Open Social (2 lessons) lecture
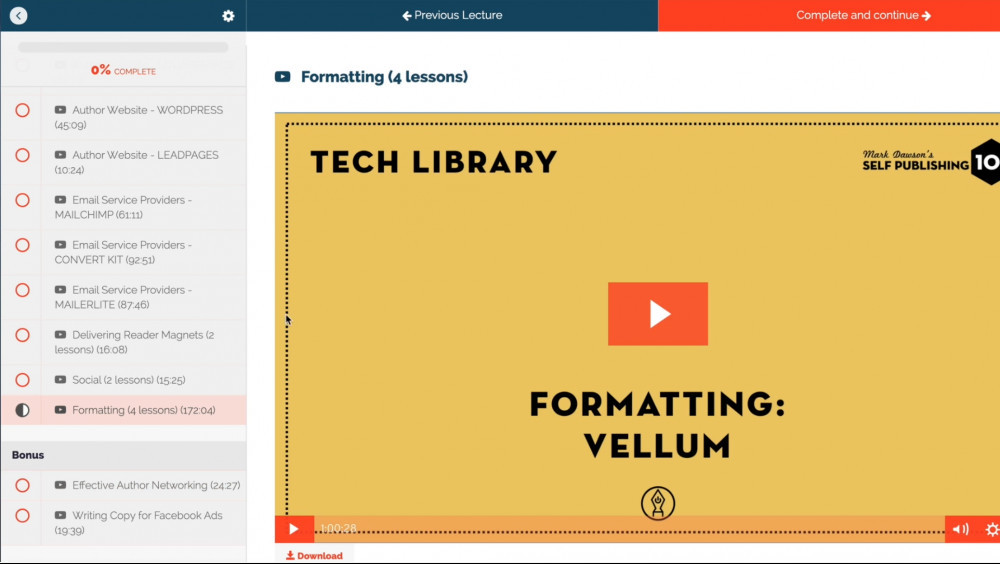1000x564 pixels. click(120, 380)
